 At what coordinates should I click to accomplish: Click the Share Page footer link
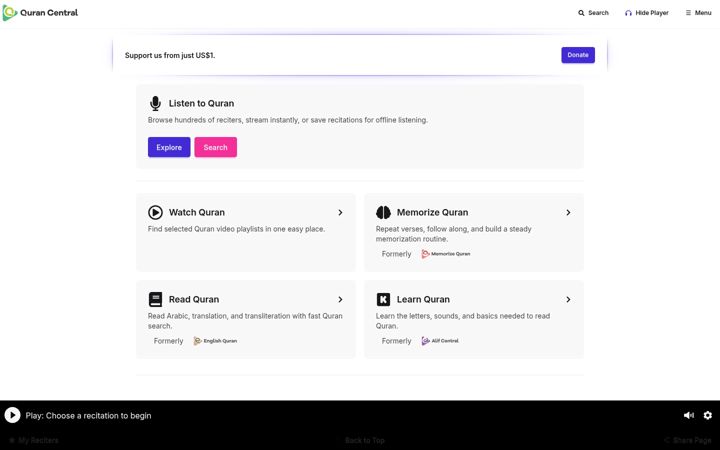pyautogui.click(x=687, y=440)
